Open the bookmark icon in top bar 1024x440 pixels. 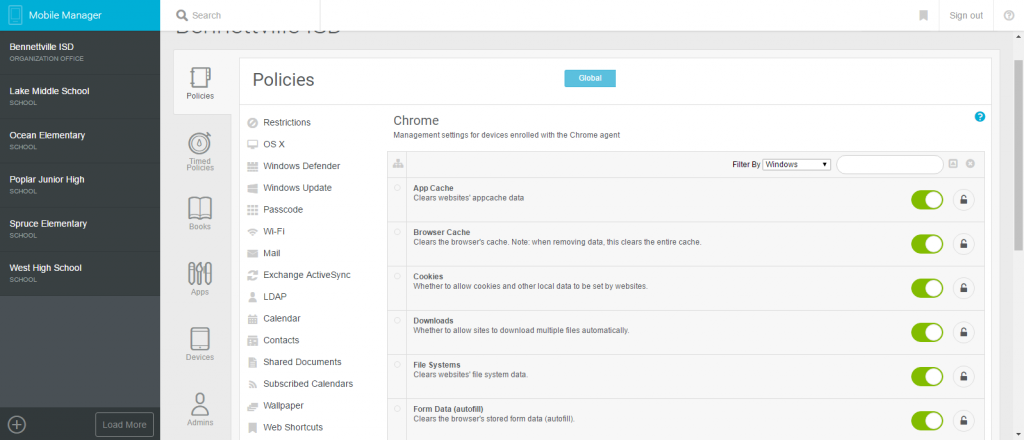[x=923, y=15]
